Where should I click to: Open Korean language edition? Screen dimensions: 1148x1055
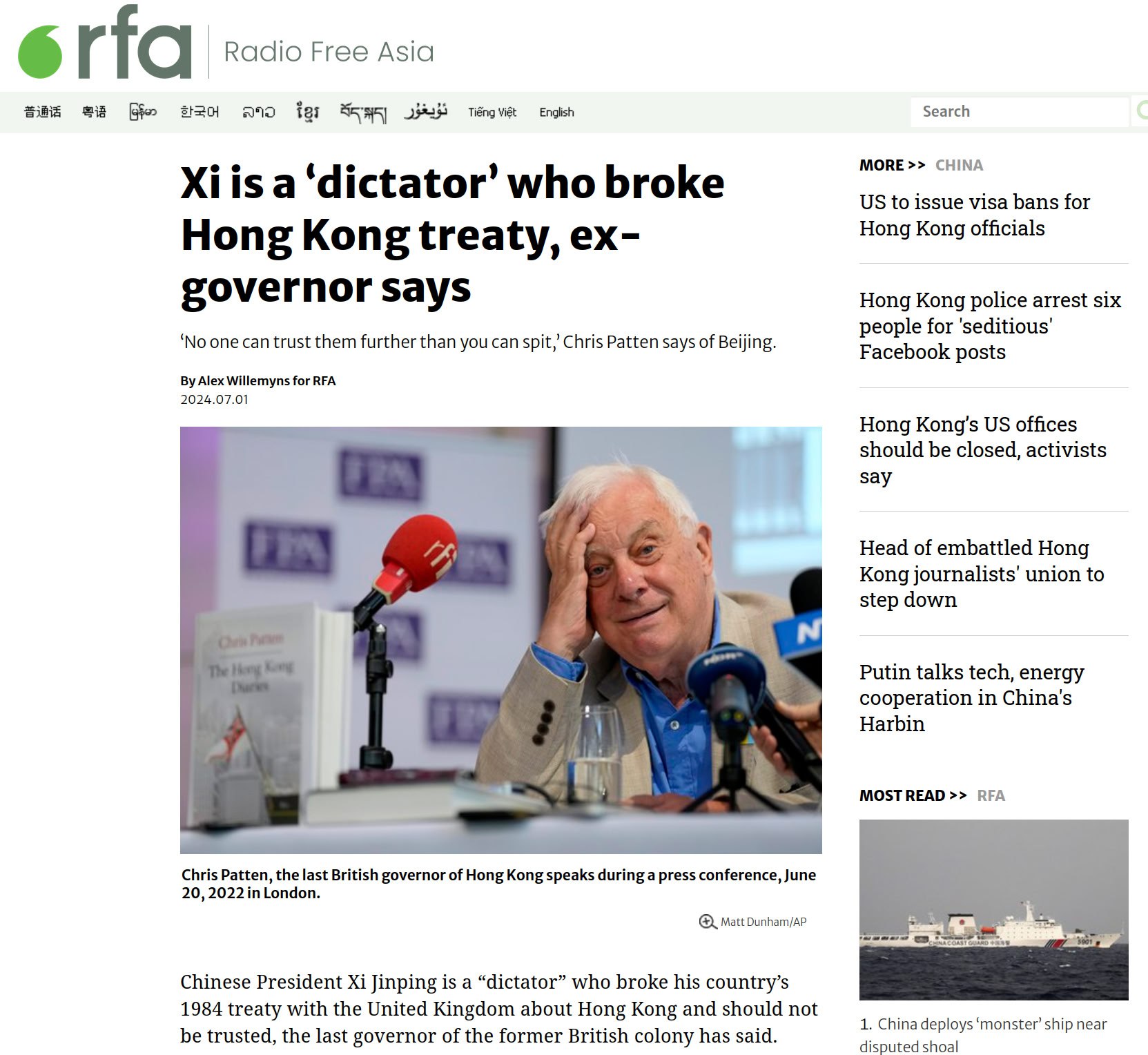pyautogui.click(x=200, y=112)
